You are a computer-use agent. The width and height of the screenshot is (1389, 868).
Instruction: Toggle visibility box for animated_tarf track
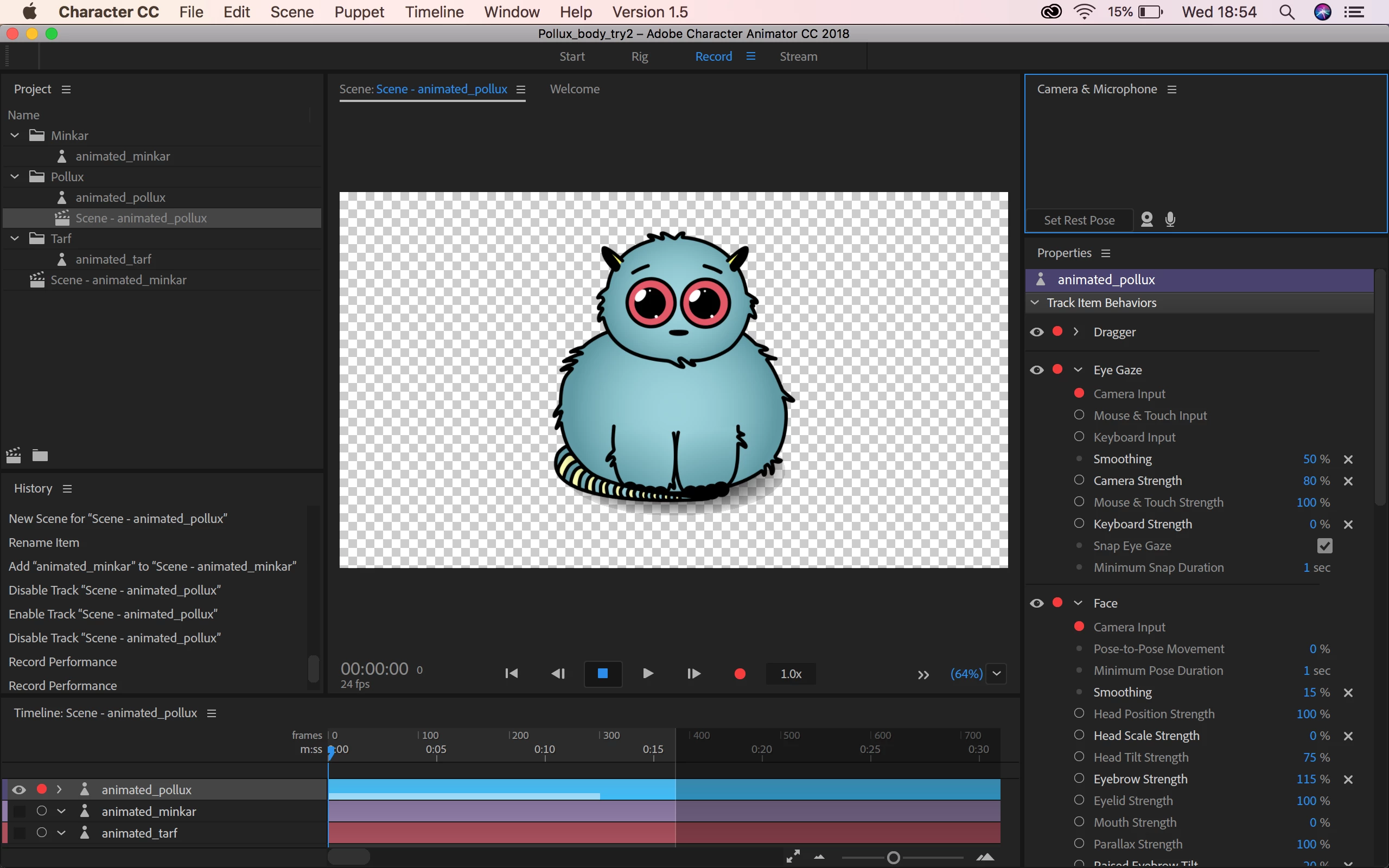tap(20, 833)
